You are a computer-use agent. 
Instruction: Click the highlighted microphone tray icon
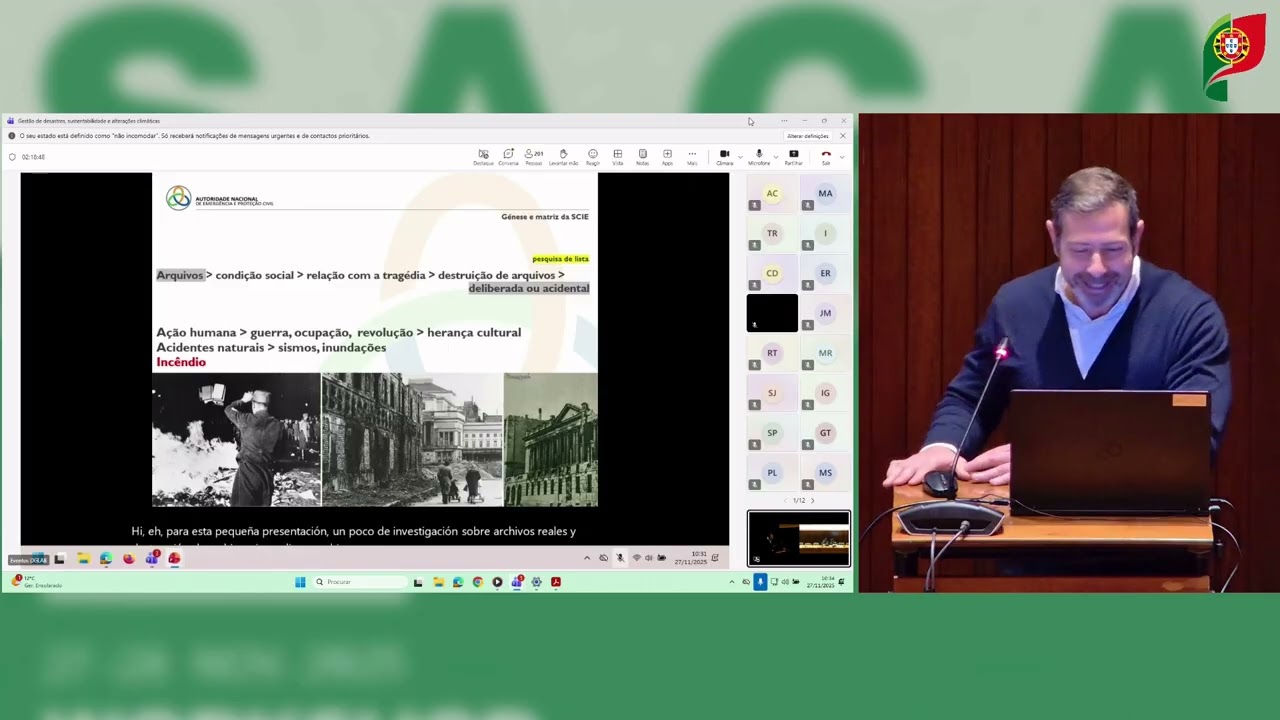click(x=760, y=582)
